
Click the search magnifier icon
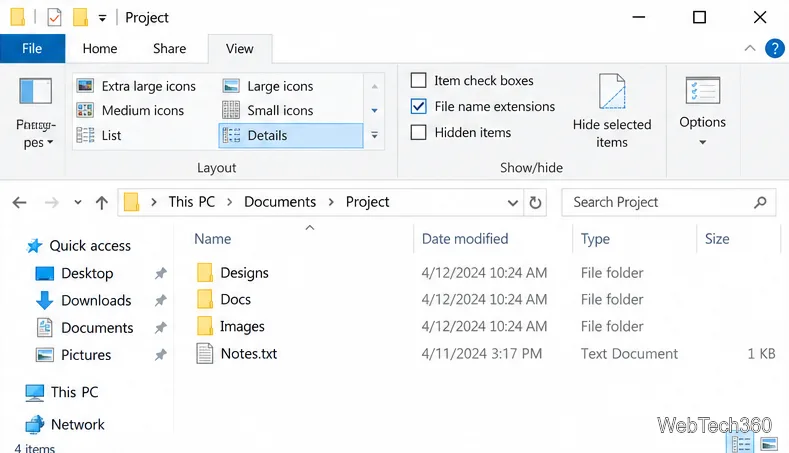(760, 202)
